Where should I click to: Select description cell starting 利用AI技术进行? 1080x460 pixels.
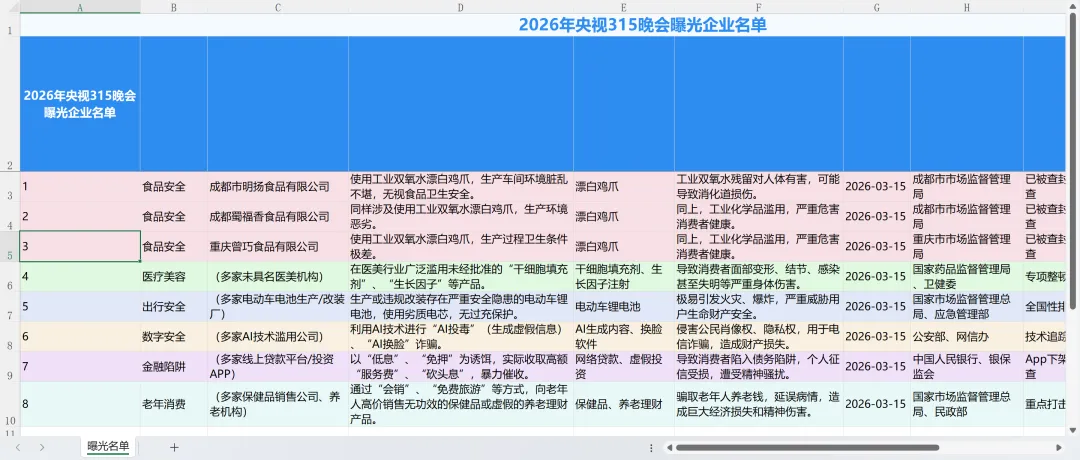click(461, 336)
